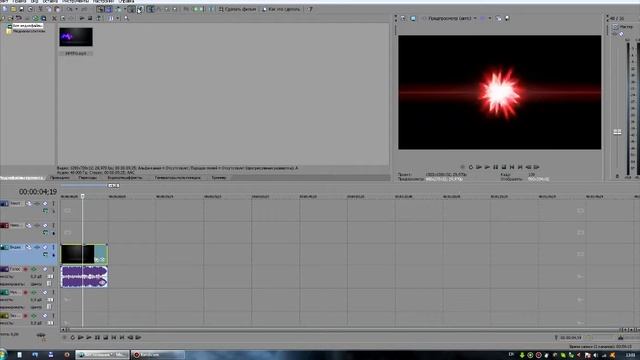Click the Master volume fader handle
The height and width of the screenshot is (360, 640).
(x=617, y=132)
